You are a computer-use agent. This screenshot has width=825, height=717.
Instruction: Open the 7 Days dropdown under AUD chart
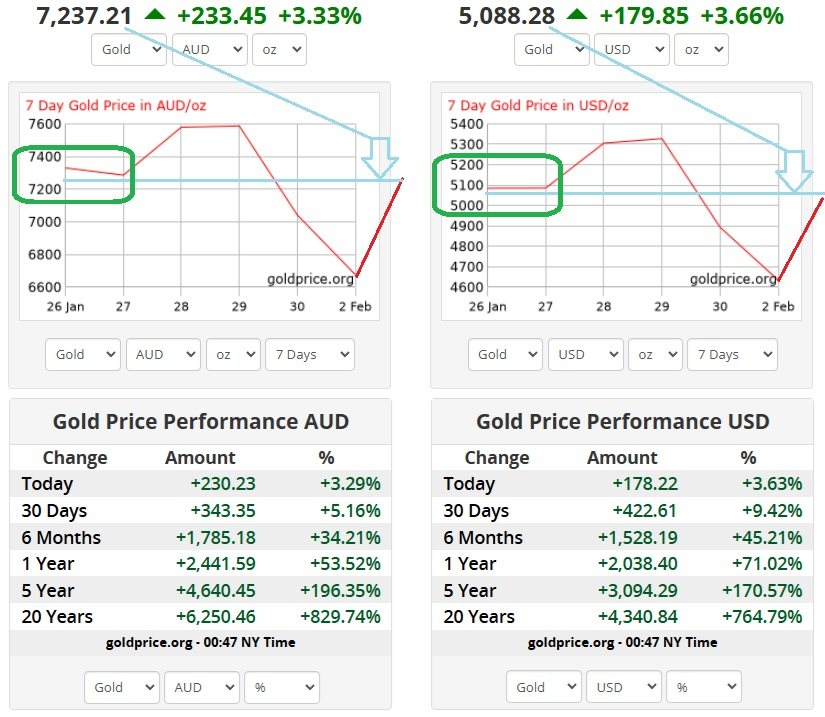[309, 354]
